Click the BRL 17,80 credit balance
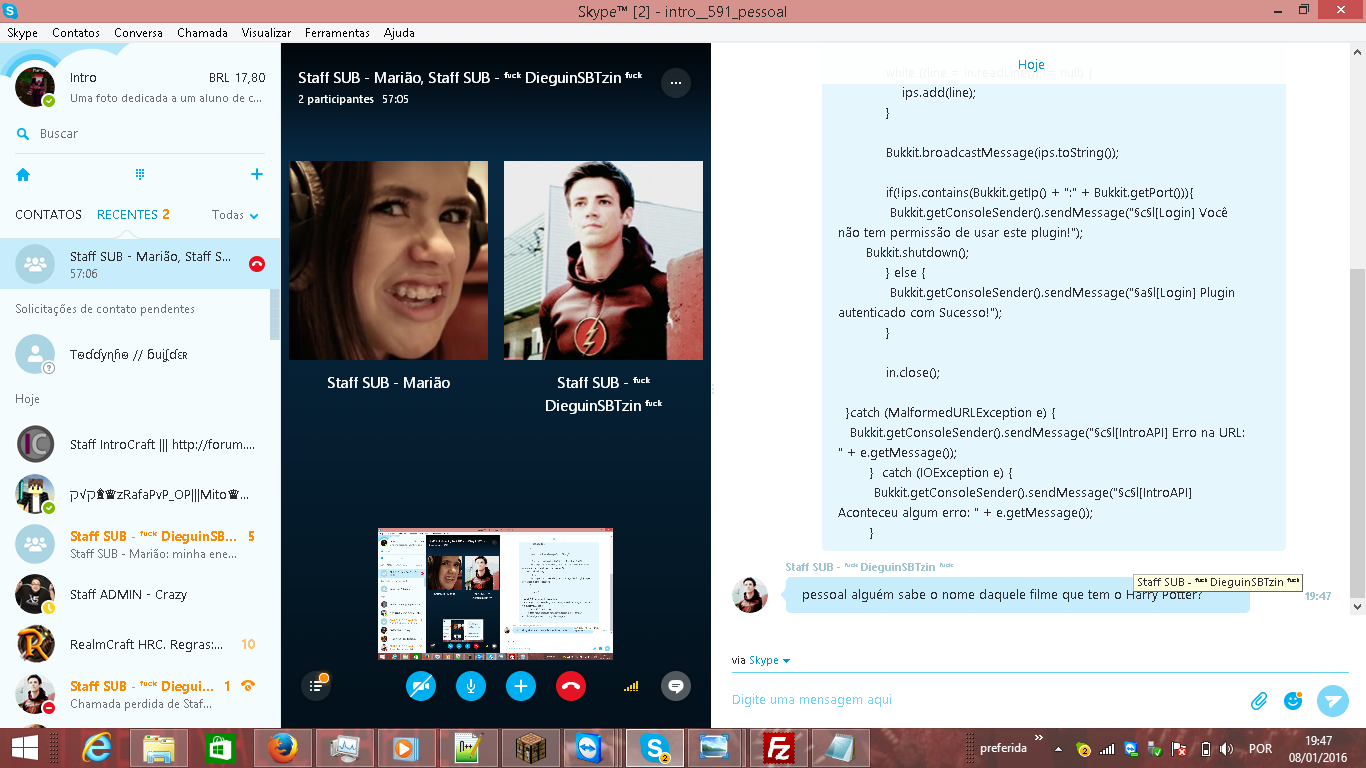This screenshot has height=768, width=1366. [x=237, y=78]
